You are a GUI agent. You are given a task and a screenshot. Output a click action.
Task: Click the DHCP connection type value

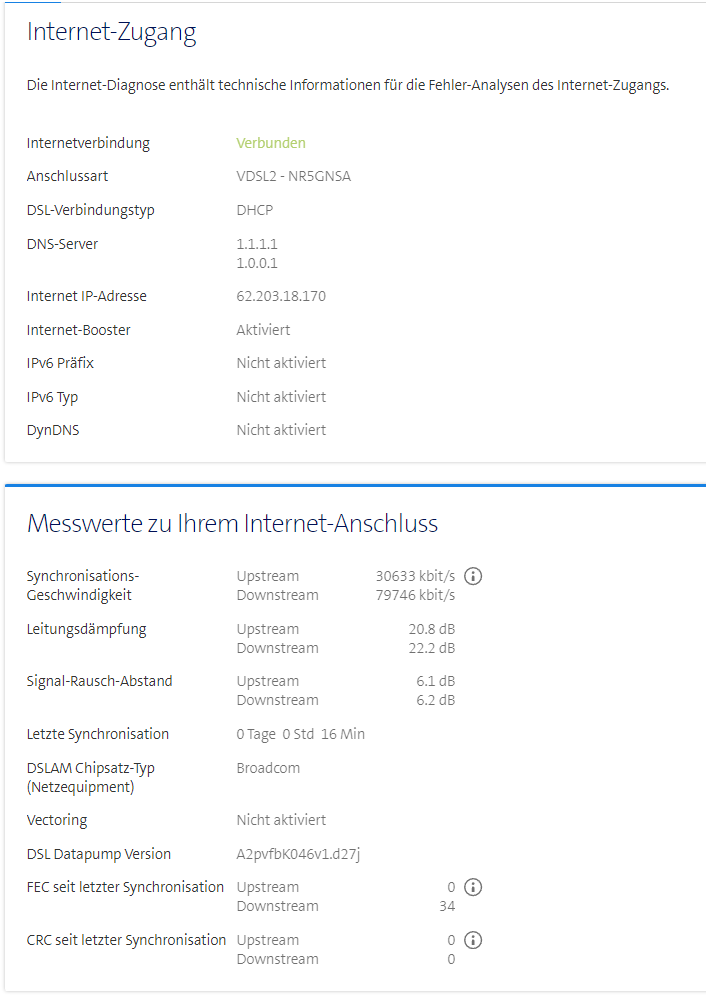pos(254,210)
